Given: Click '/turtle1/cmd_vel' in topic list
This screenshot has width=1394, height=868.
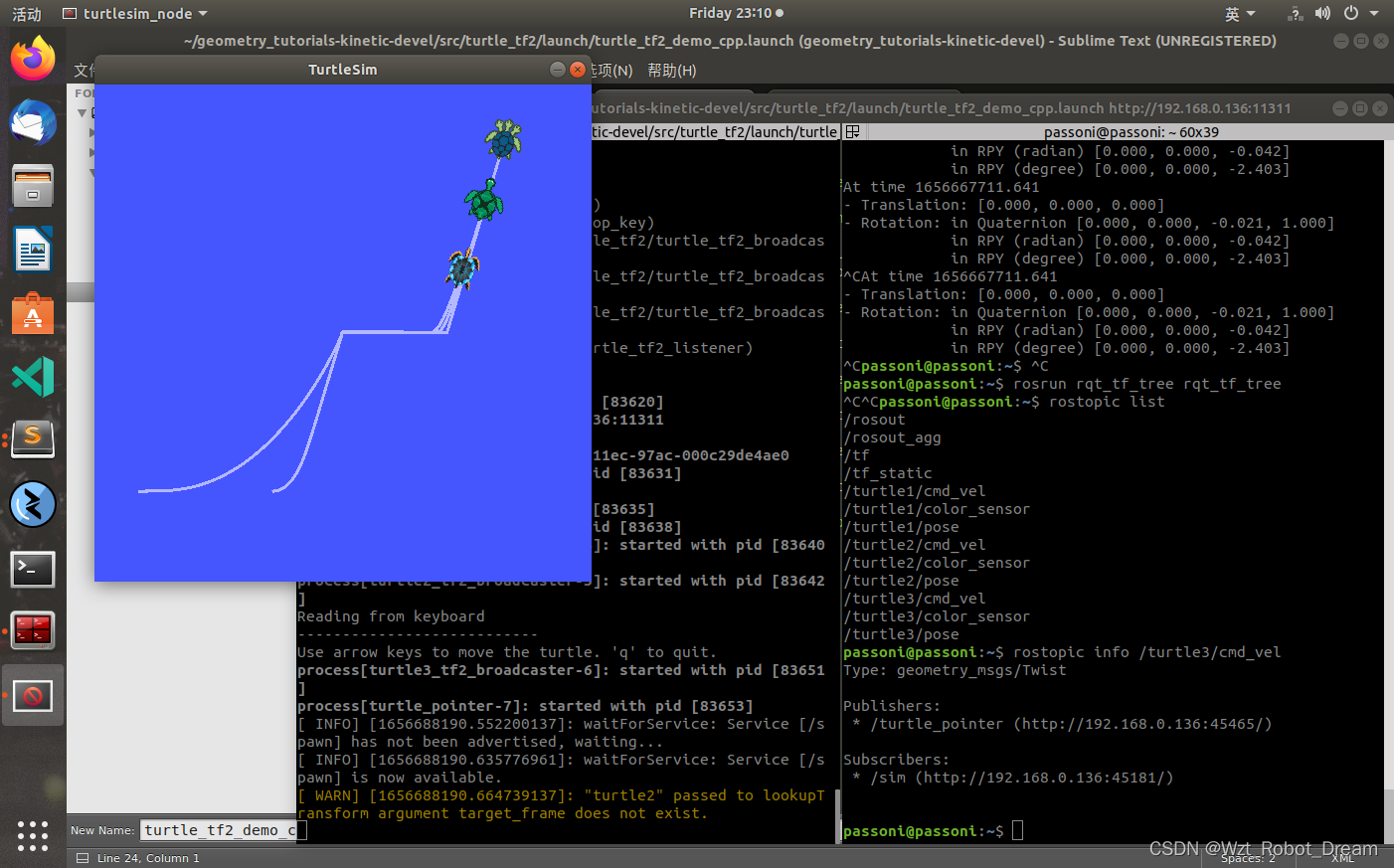Looking at the screenshot, I should (x=915, y=491).
